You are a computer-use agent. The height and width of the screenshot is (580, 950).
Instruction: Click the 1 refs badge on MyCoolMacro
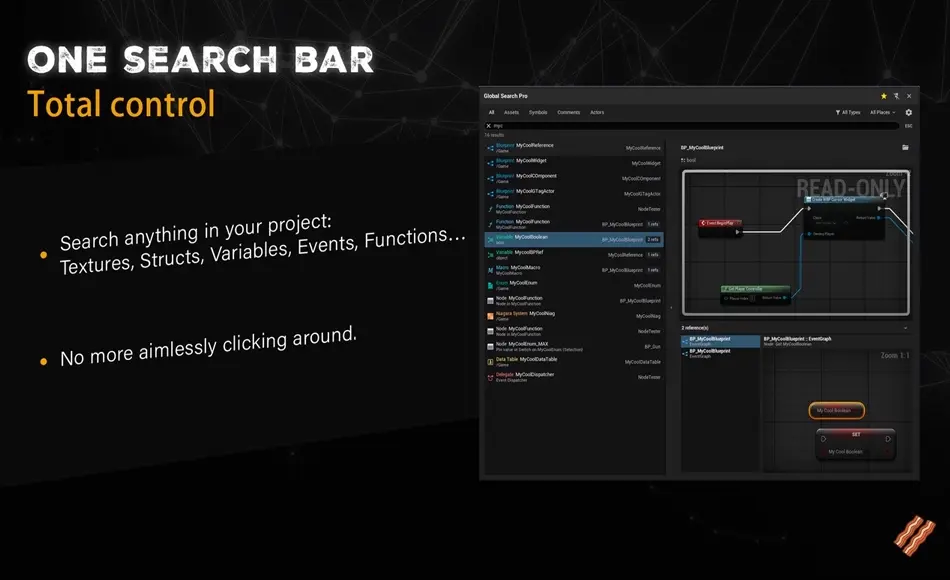[653, 270]
